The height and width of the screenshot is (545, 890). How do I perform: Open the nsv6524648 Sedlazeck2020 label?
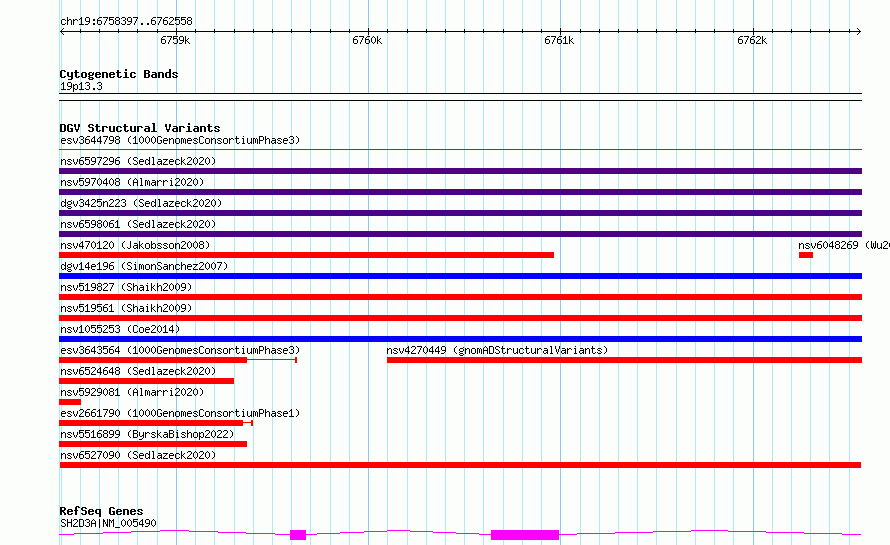pyautogui.click(x=138, y=371)
